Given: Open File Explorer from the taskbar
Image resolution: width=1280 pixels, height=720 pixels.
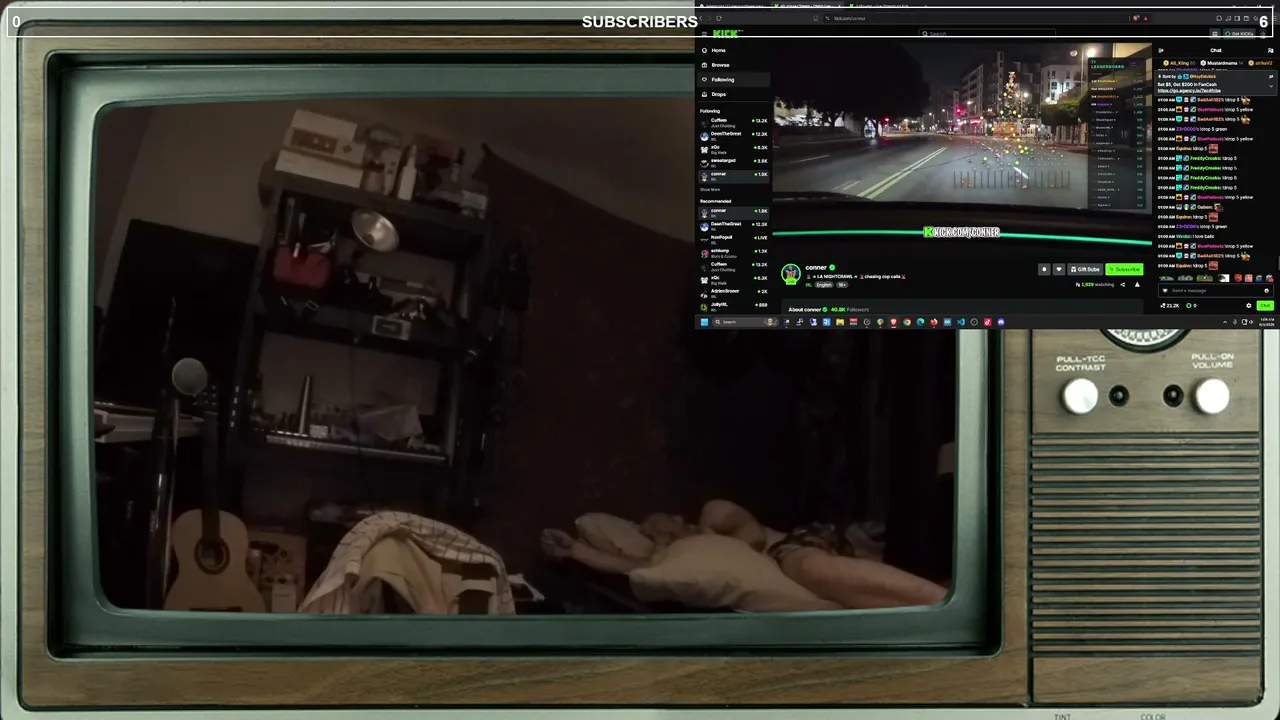Looking at the screenshot, I should 840,322.
